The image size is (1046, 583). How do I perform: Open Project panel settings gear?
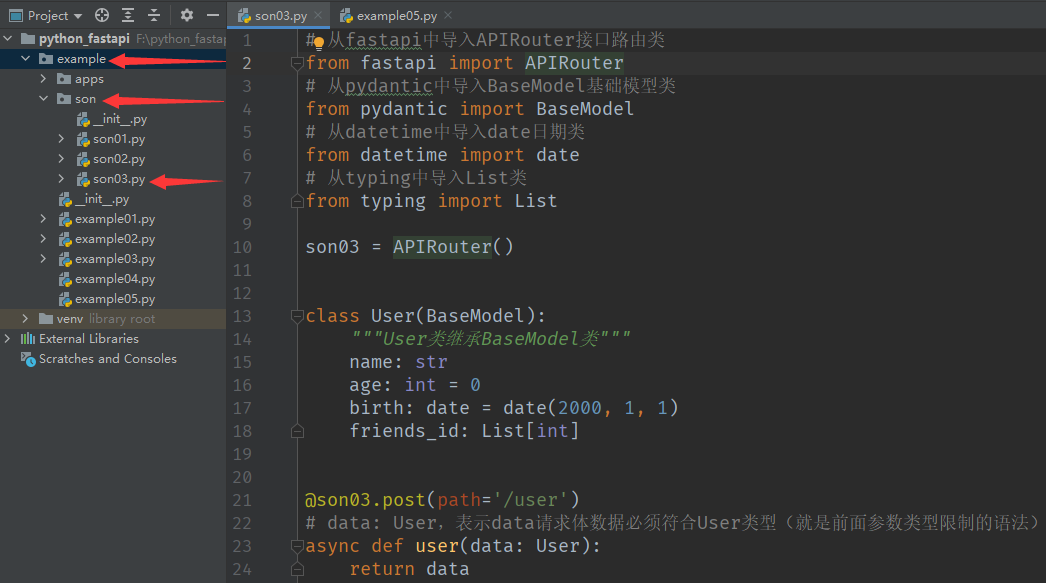pos(186,16)
